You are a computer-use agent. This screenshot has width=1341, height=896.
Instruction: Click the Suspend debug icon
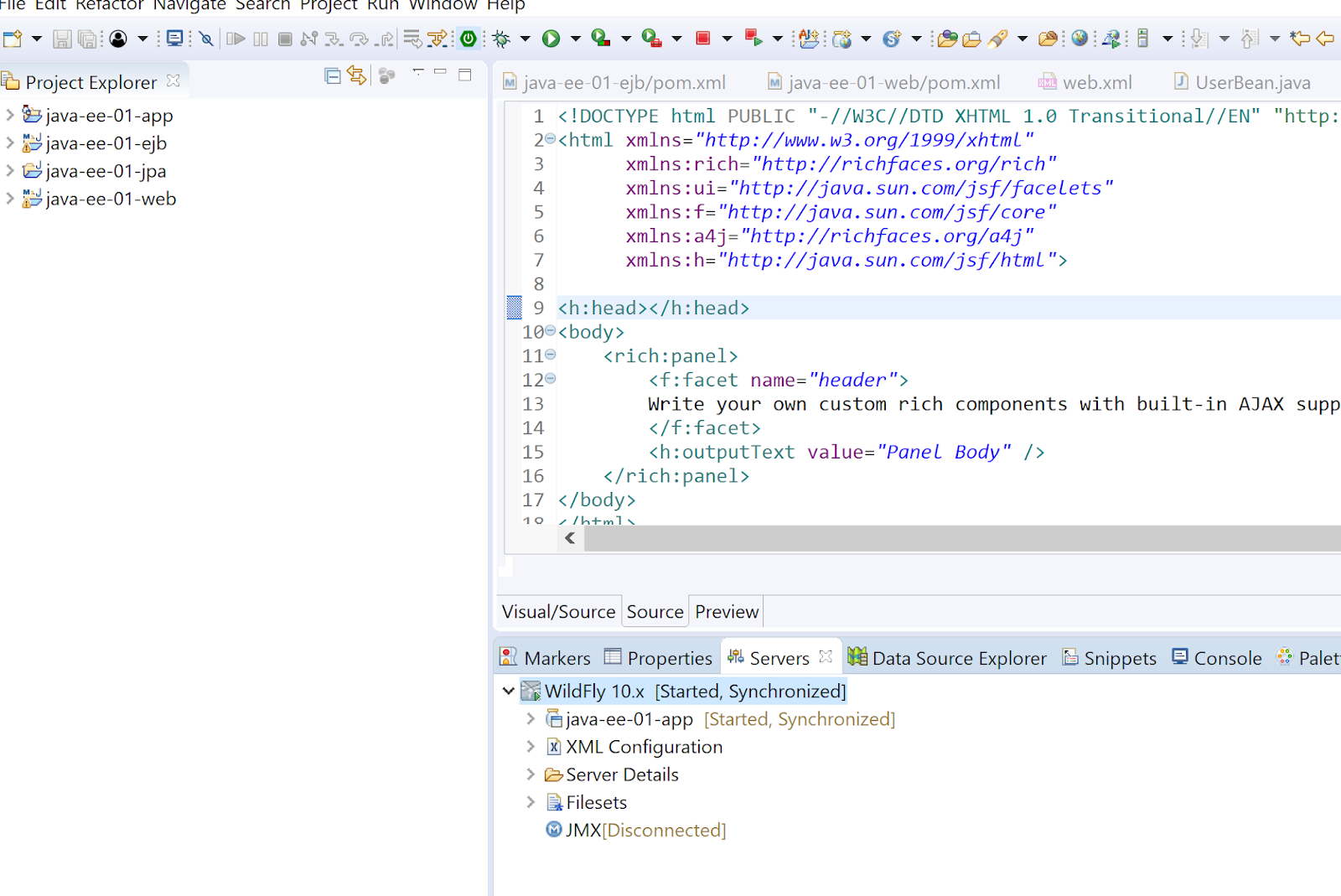click(261, 39)
